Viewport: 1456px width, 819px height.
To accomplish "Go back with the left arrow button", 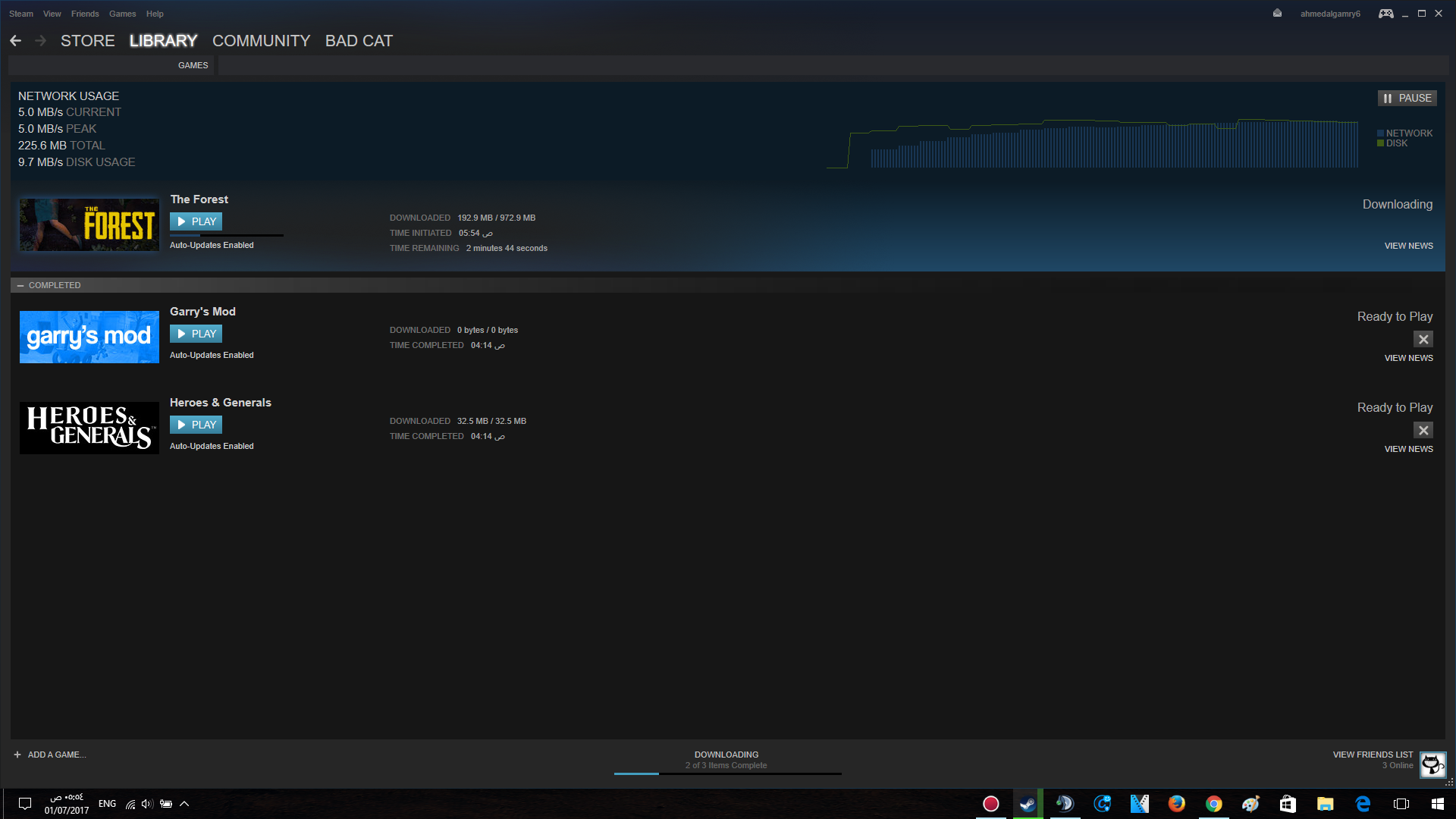I will point(15,41).
